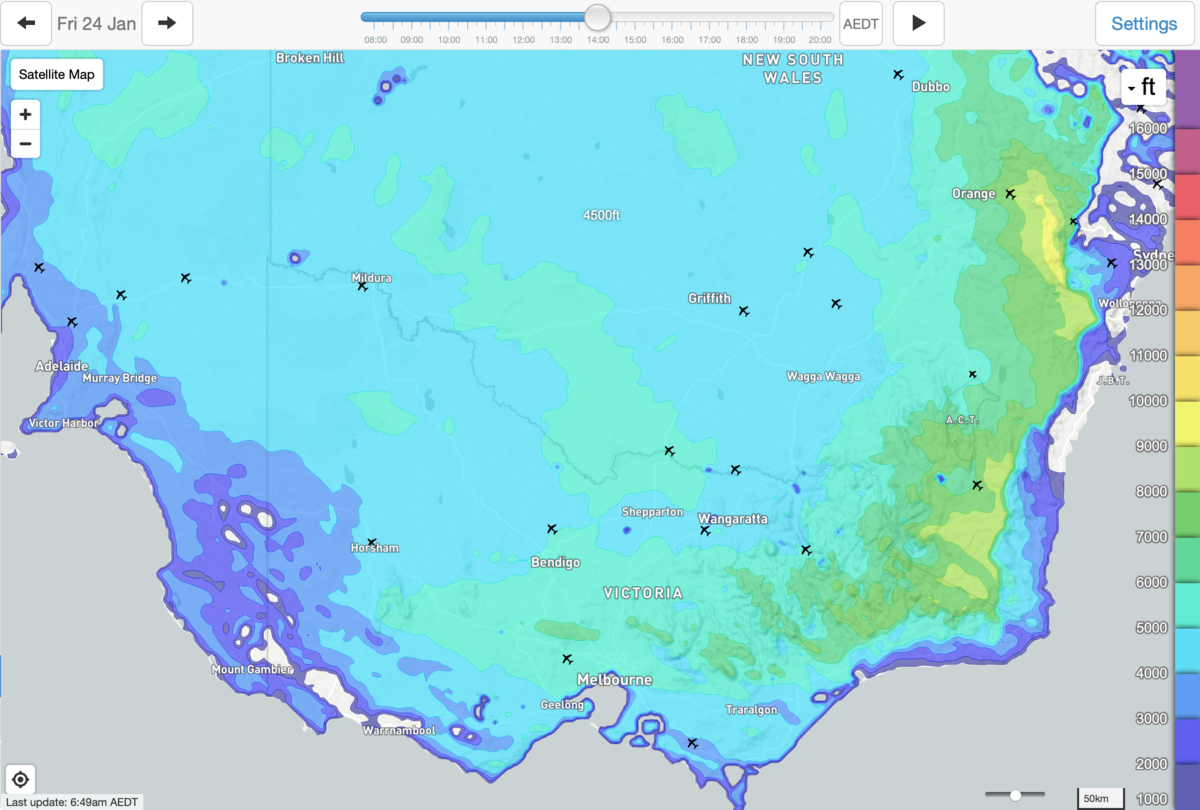Click the airfield icon below A.C.T.
1200x810 pixels.
point(977,485)
